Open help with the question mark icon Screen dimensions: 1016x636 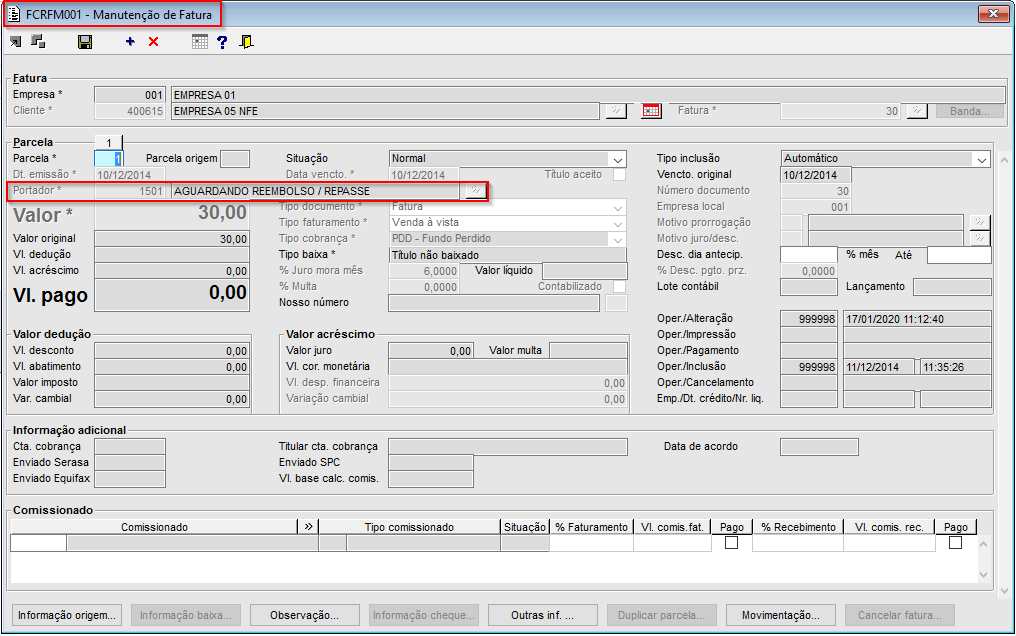coord(222,42)
